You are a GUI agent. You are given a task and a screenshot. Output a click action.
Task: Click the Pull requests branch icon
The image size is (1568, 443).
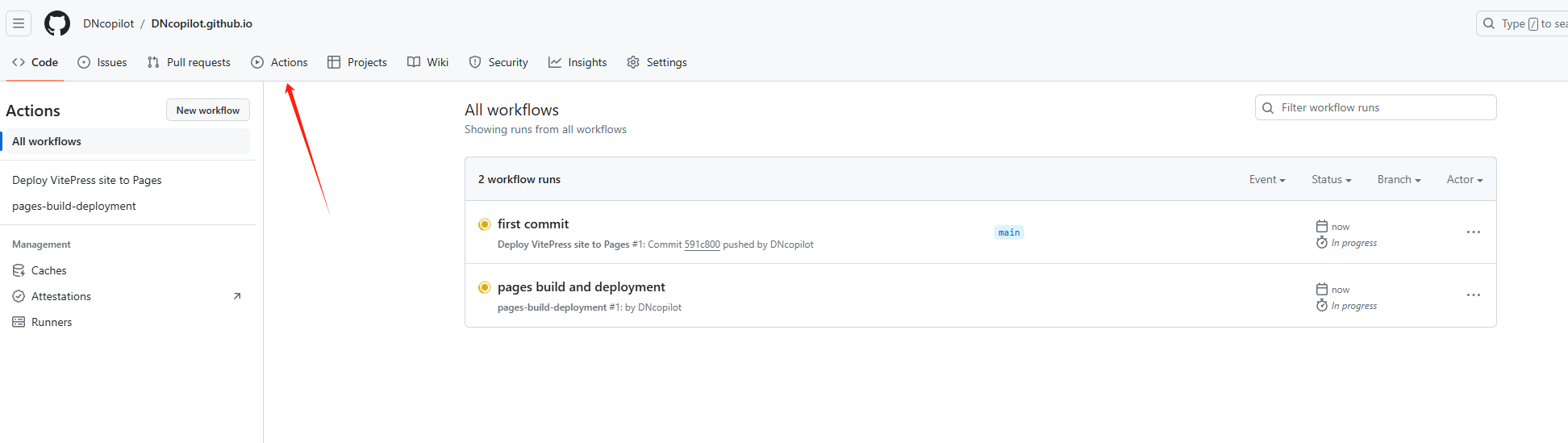tap(153, 62)
